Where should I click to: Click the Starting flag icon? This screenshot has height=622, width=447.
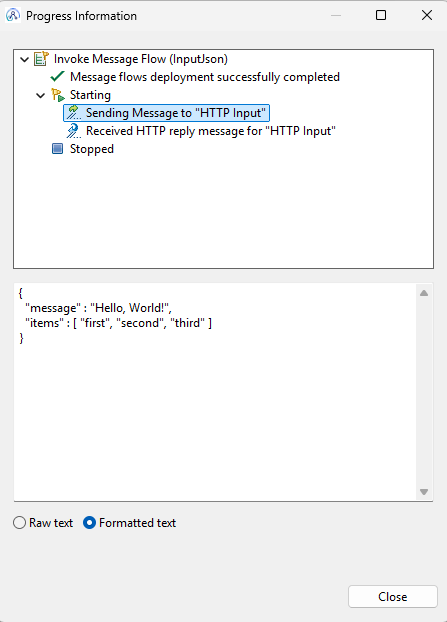click(x=58, y=95)
